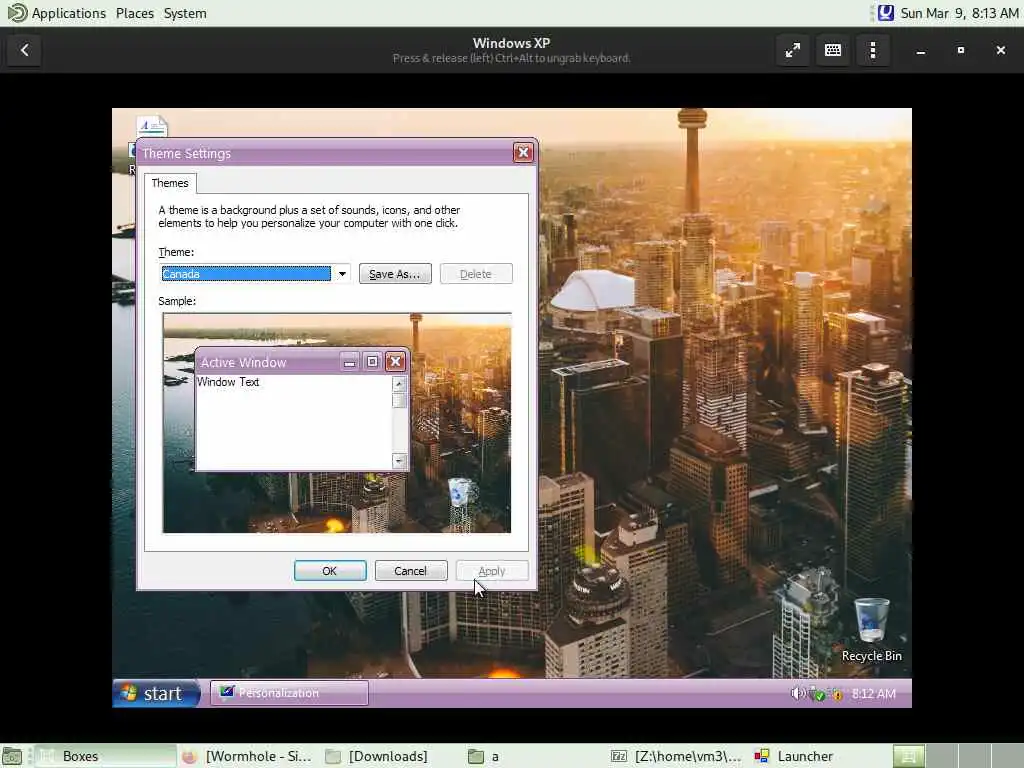Click the Apply button

click(x=492, y=571)
